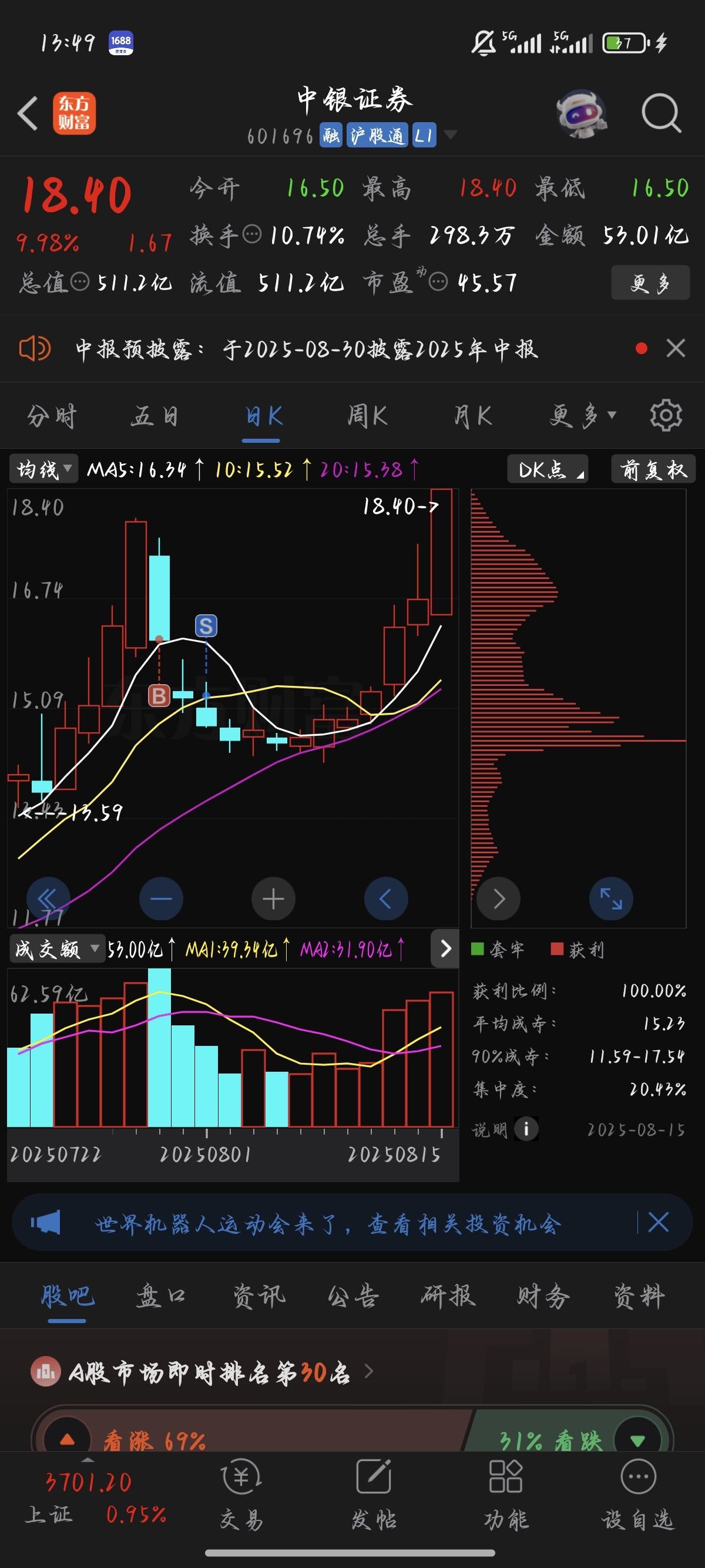Viewport: 705px width, 1568px height.
Task: Open the 均线 indicator dropdown
Action: 44,469
